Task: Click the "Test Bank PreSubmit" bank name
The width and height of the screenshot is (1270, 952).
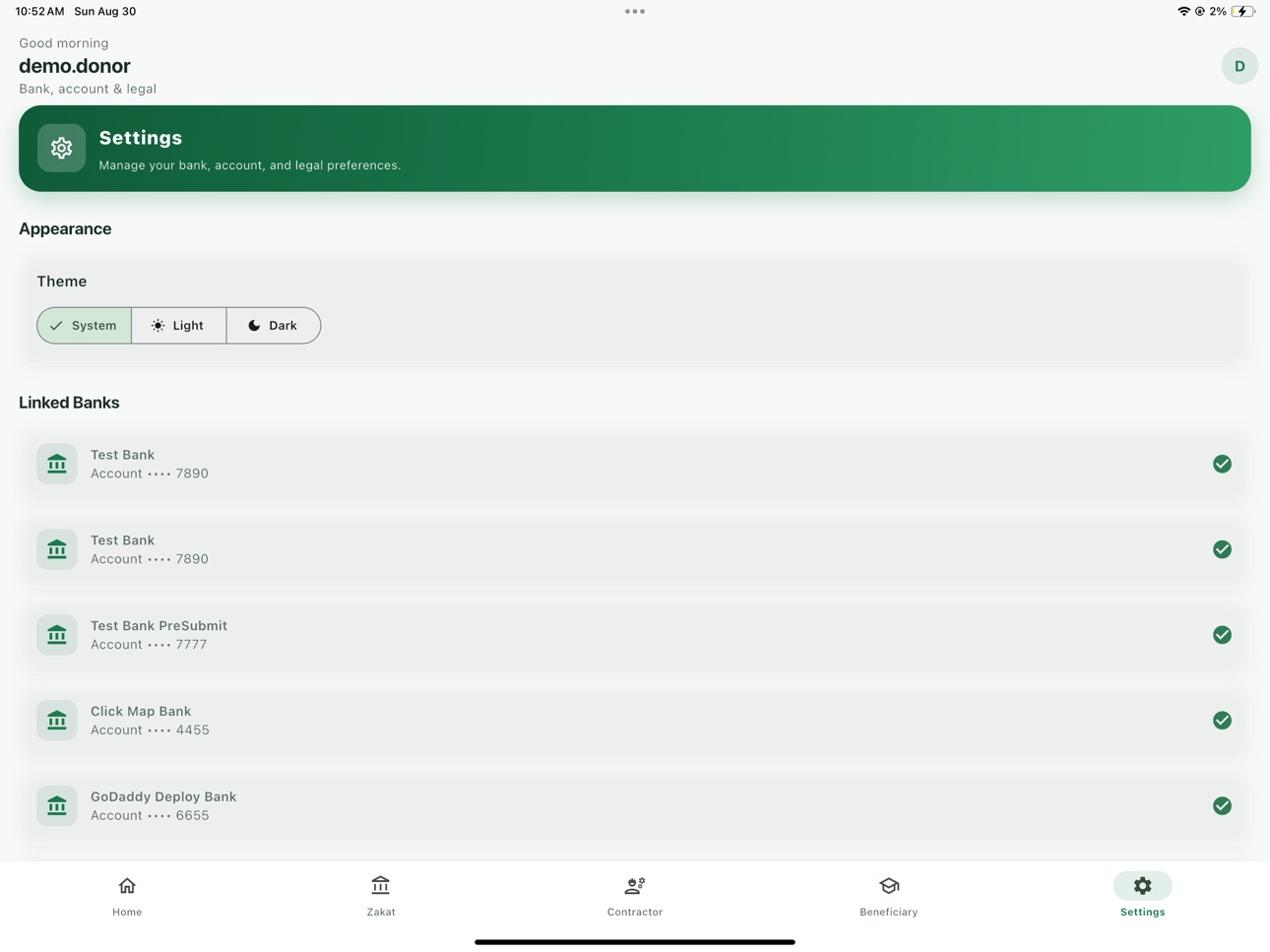Action: tap(159, 626)
